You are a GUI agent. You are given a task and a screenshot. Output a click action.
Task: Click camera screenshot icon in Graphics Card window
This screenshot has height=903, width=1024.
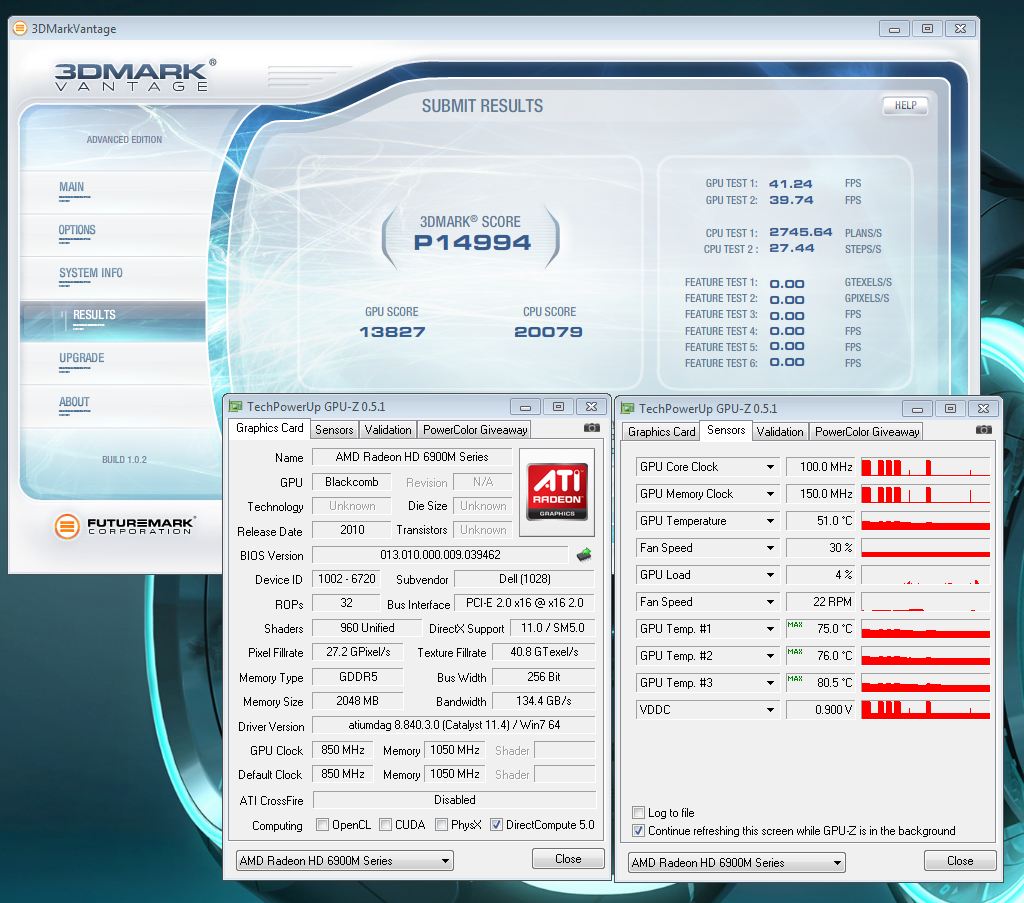click(592, 428)
